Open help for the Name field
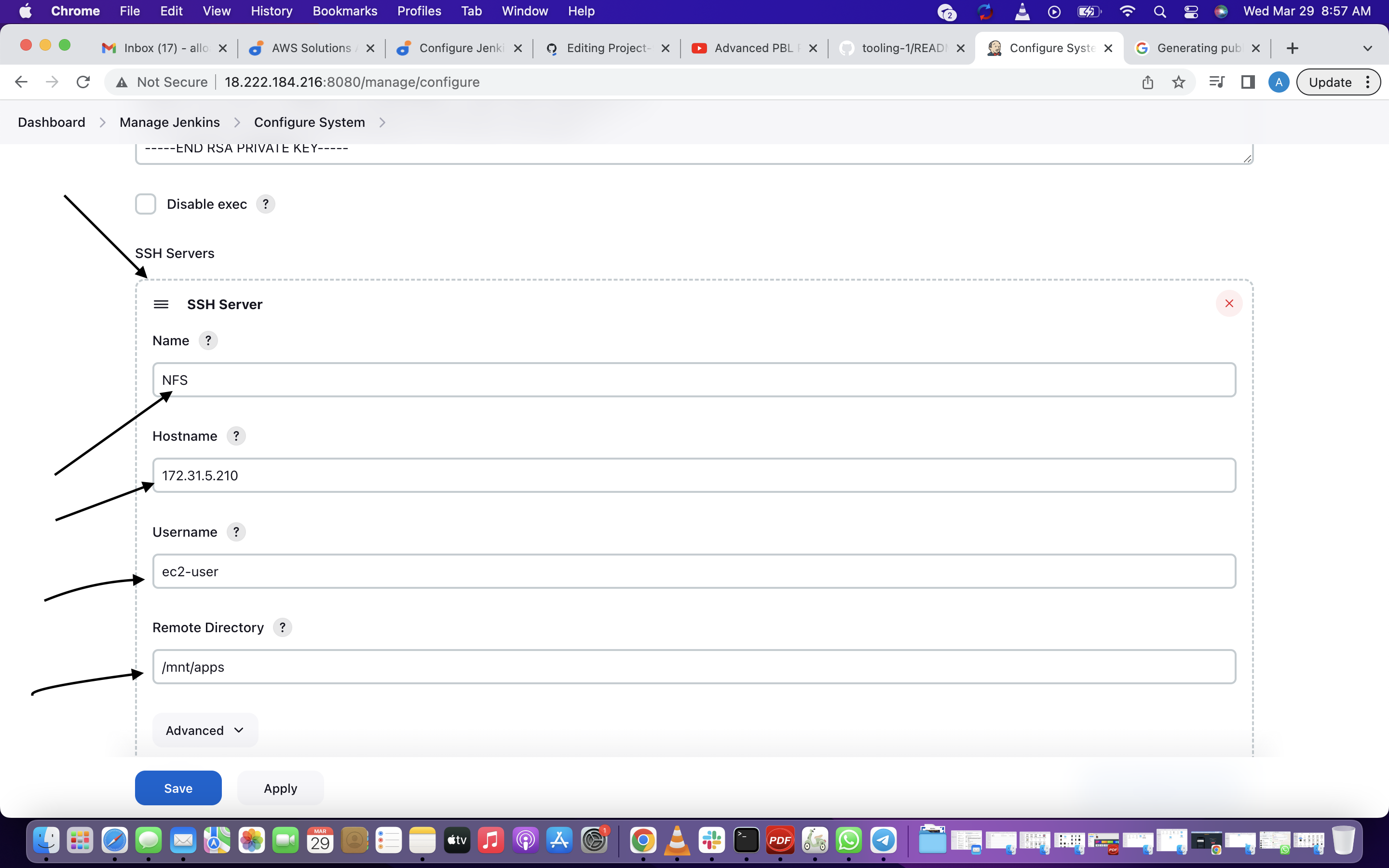This screenshot has width=1389, height=868. 208,340
